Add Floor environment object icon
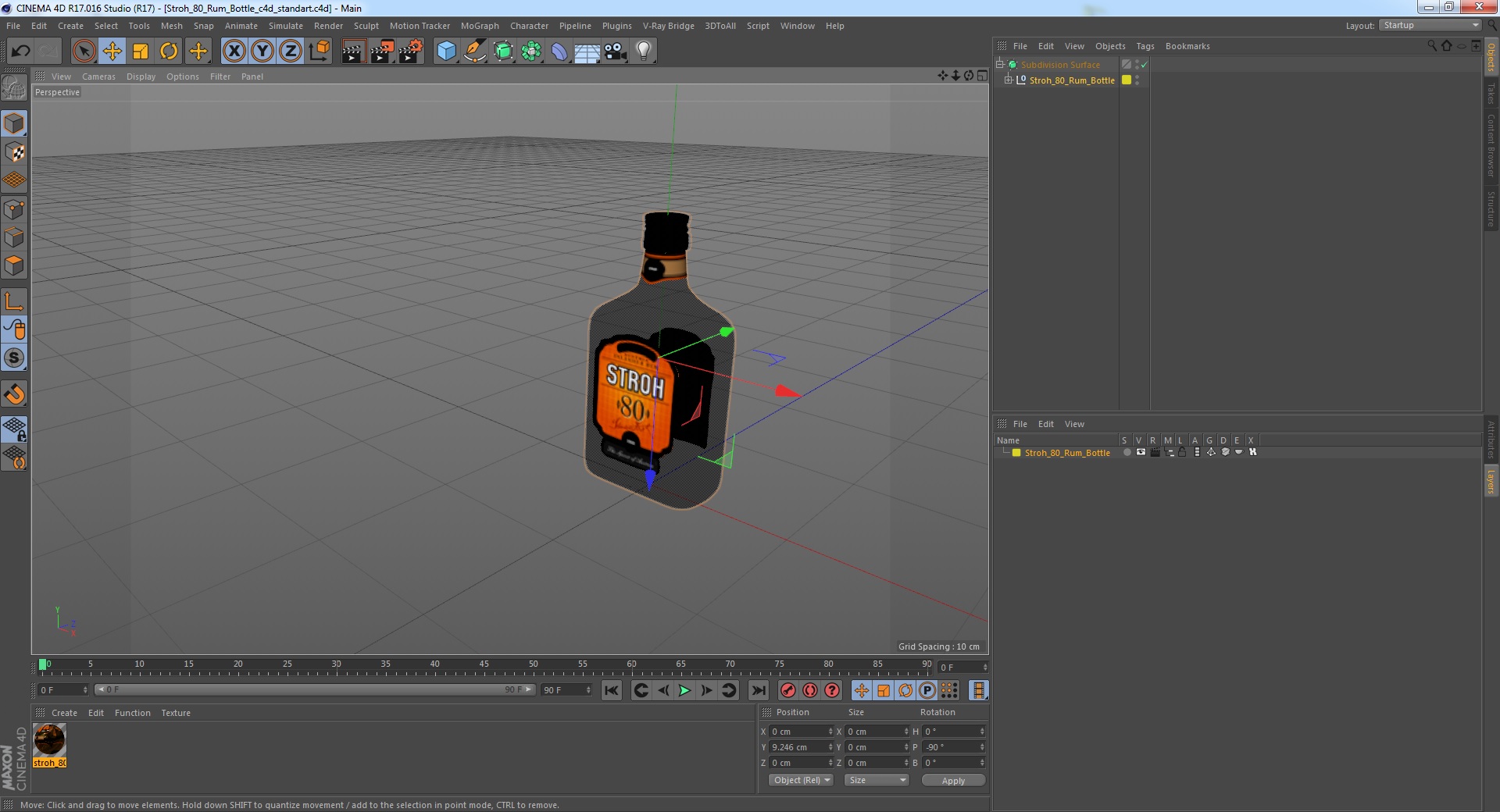The width and height of the screenshot is (1500, 812). (587, 52)
